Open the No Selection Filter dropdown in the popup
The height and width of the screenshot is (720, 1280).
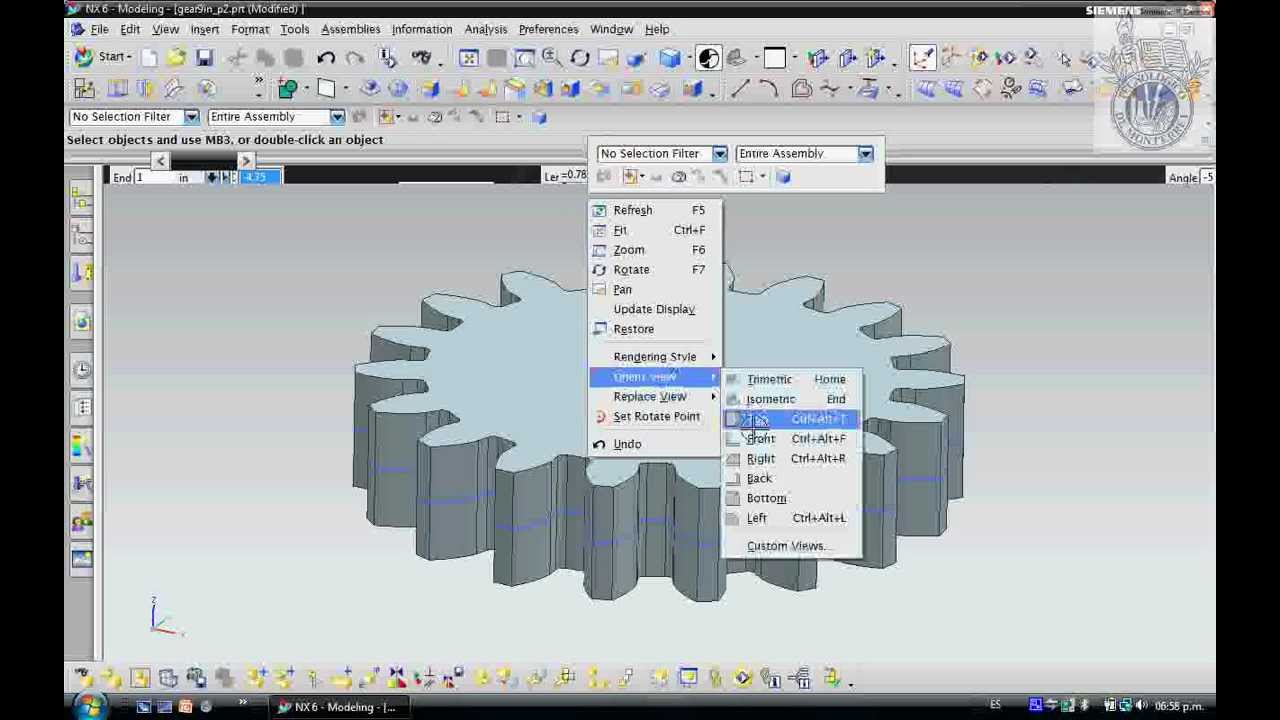(719, 154)
